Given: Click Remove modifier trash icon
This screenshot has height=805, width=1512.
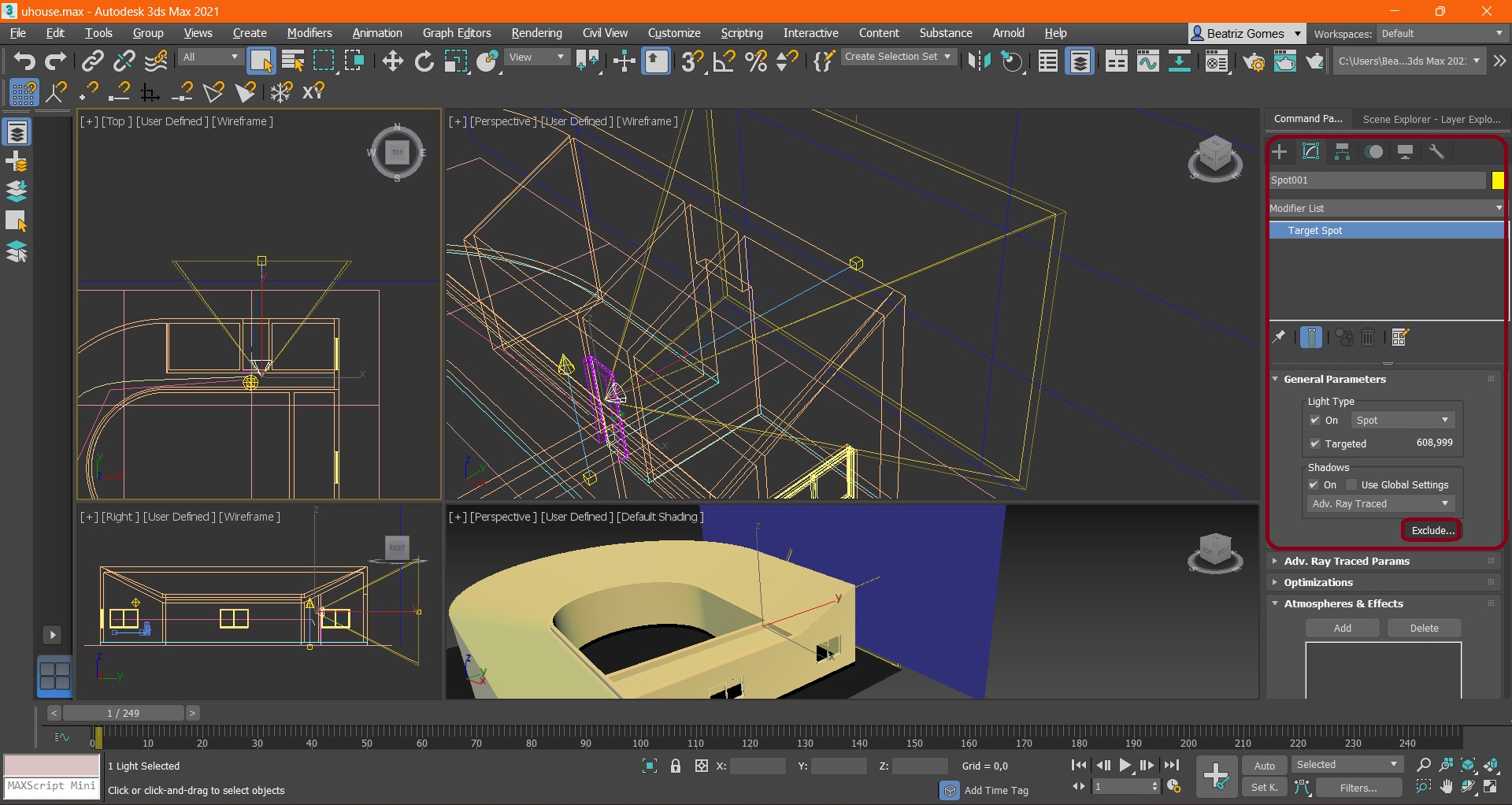Looking at the screenshot, I should [1369, 337].
